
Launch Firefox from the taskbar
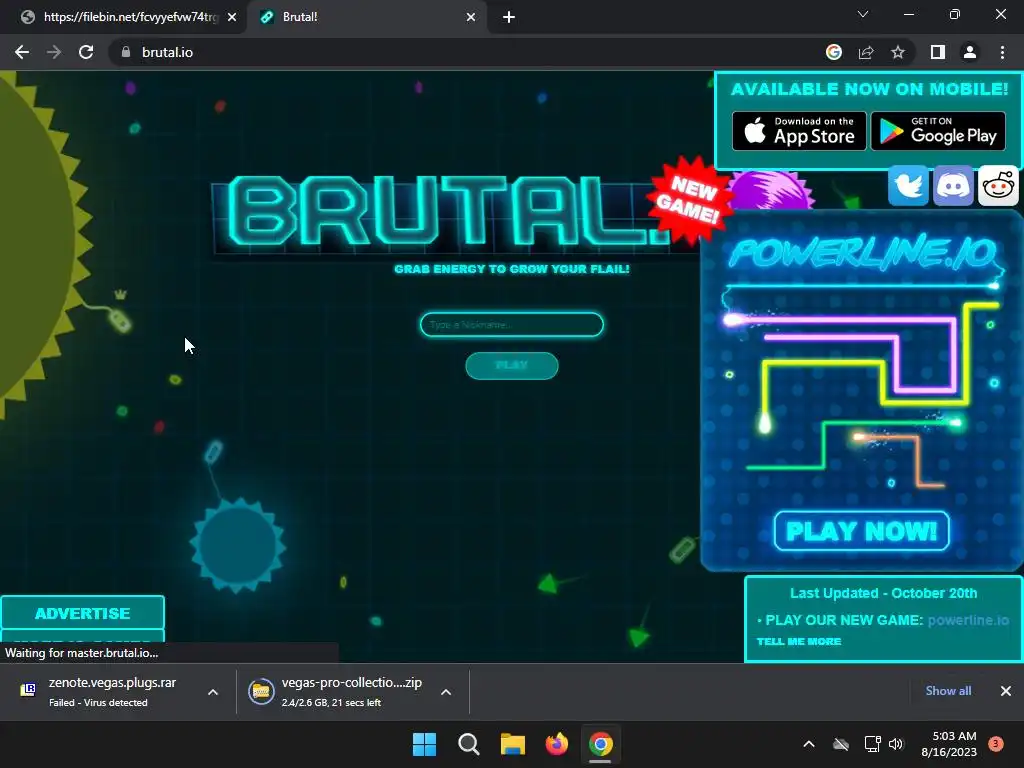tap(556, 744)
